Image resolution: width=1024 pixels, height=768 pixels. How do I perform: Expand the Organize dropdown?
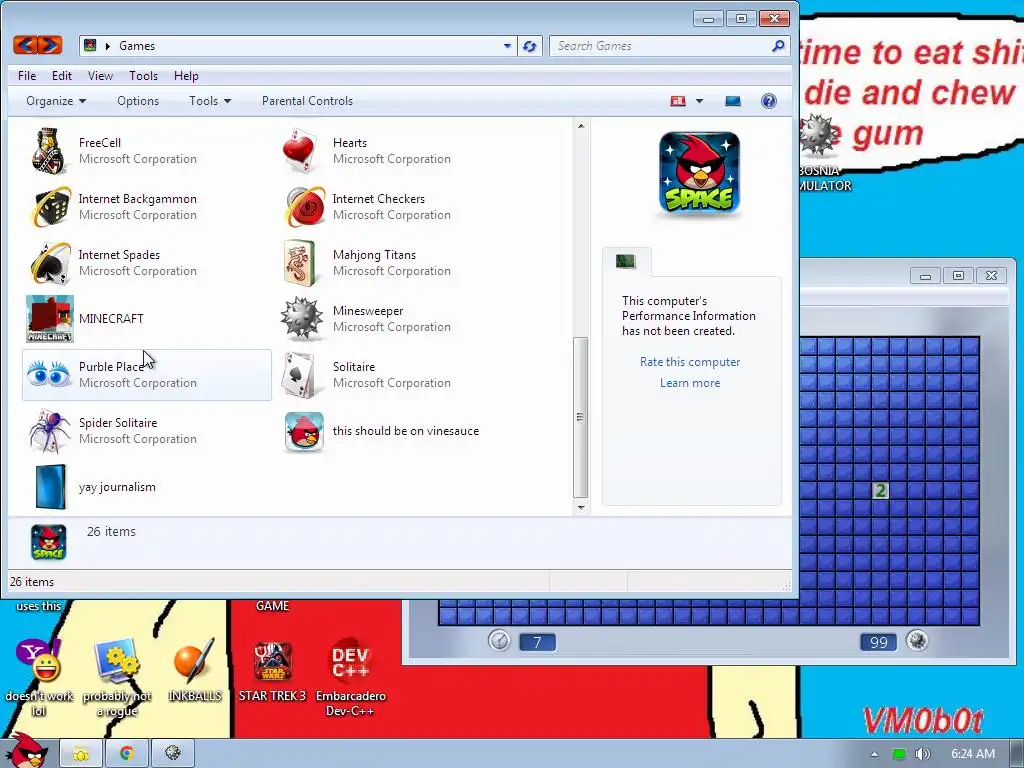click(x=56, y=101)
